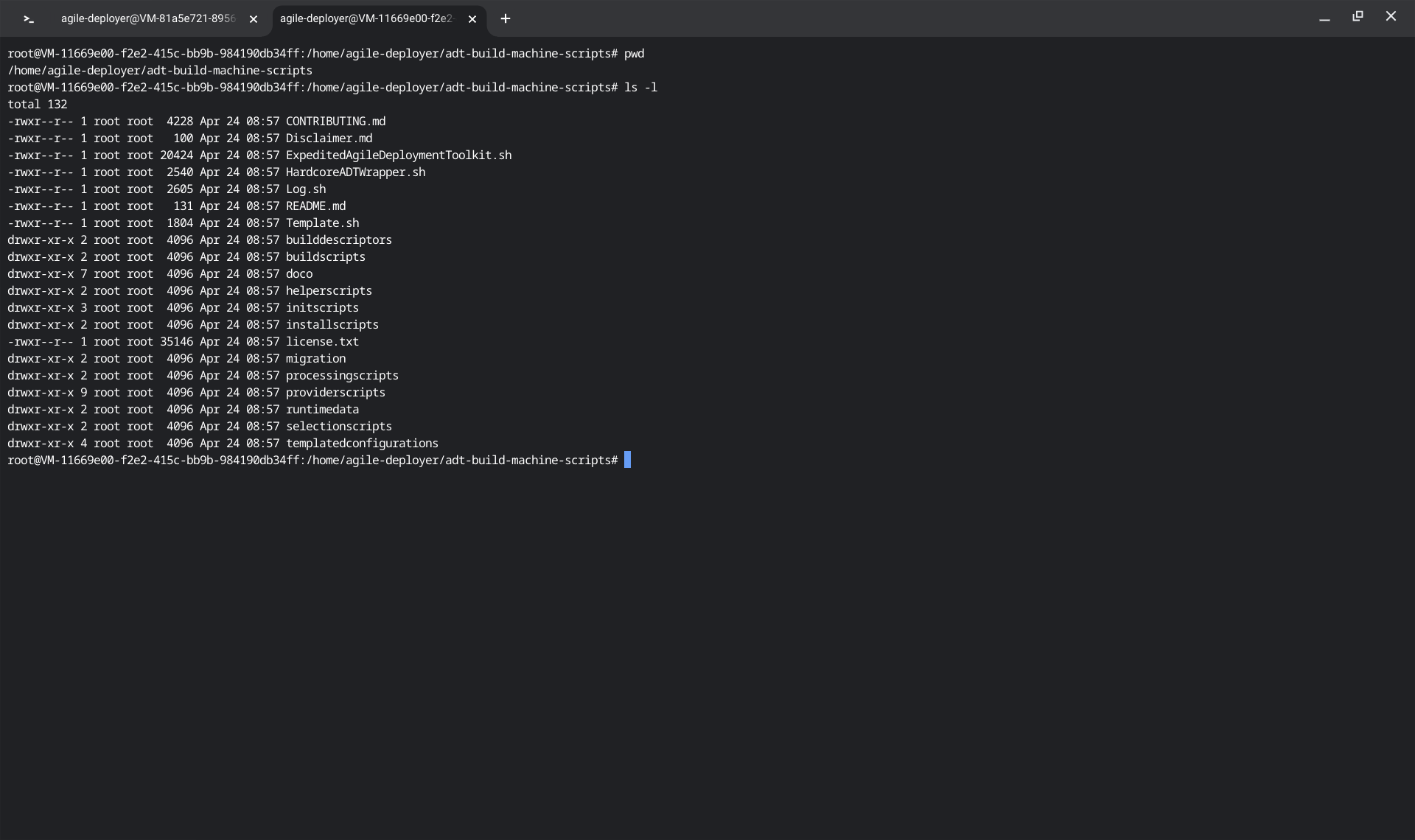Click on the templatedconfigurations directory name
The width and height of the screenshot is (1415, 840).
click(362, 444)
